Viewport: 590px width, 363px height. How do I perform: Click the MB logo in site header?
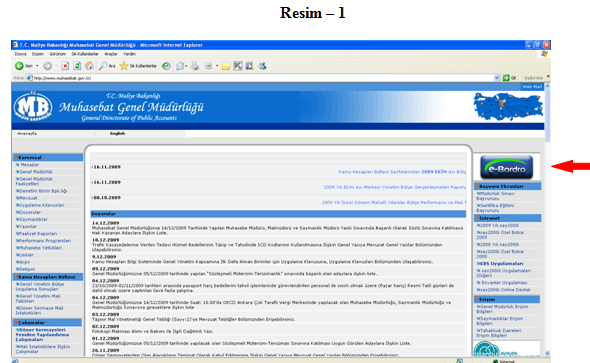(x=33, y=107)
